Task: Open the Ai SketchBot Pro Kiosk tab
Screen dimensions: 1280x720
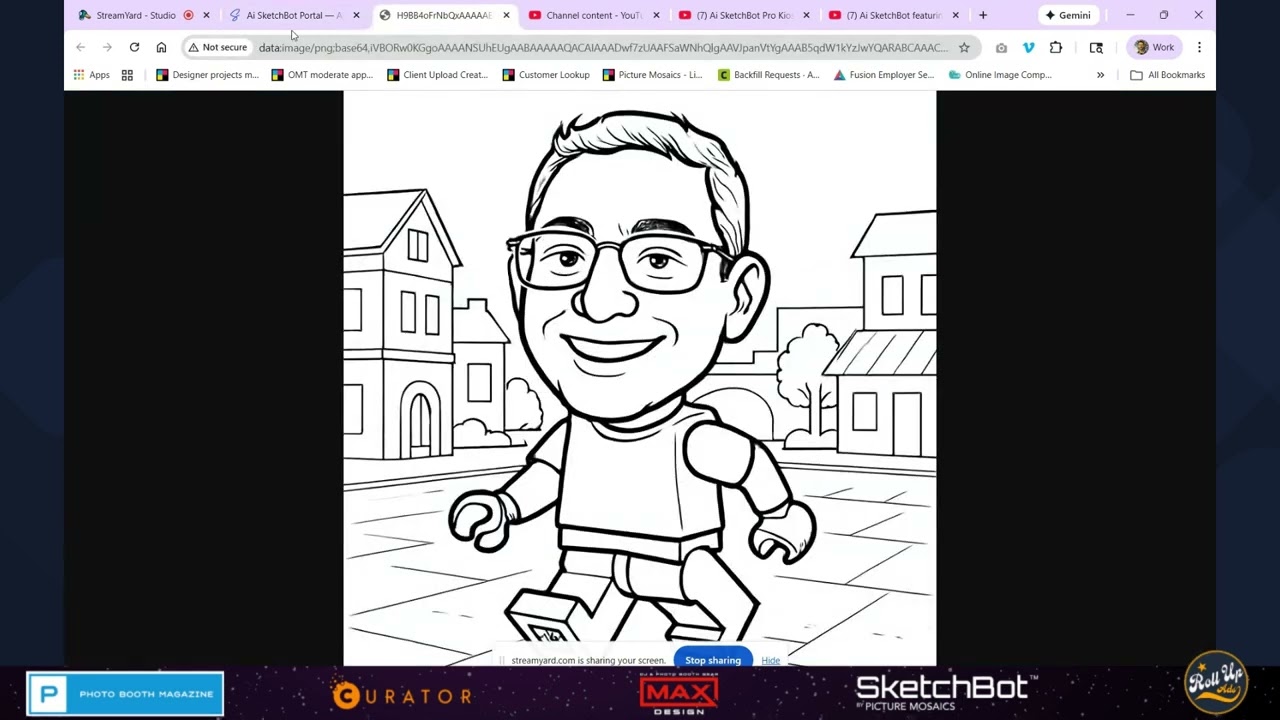Action: [743, 15]
